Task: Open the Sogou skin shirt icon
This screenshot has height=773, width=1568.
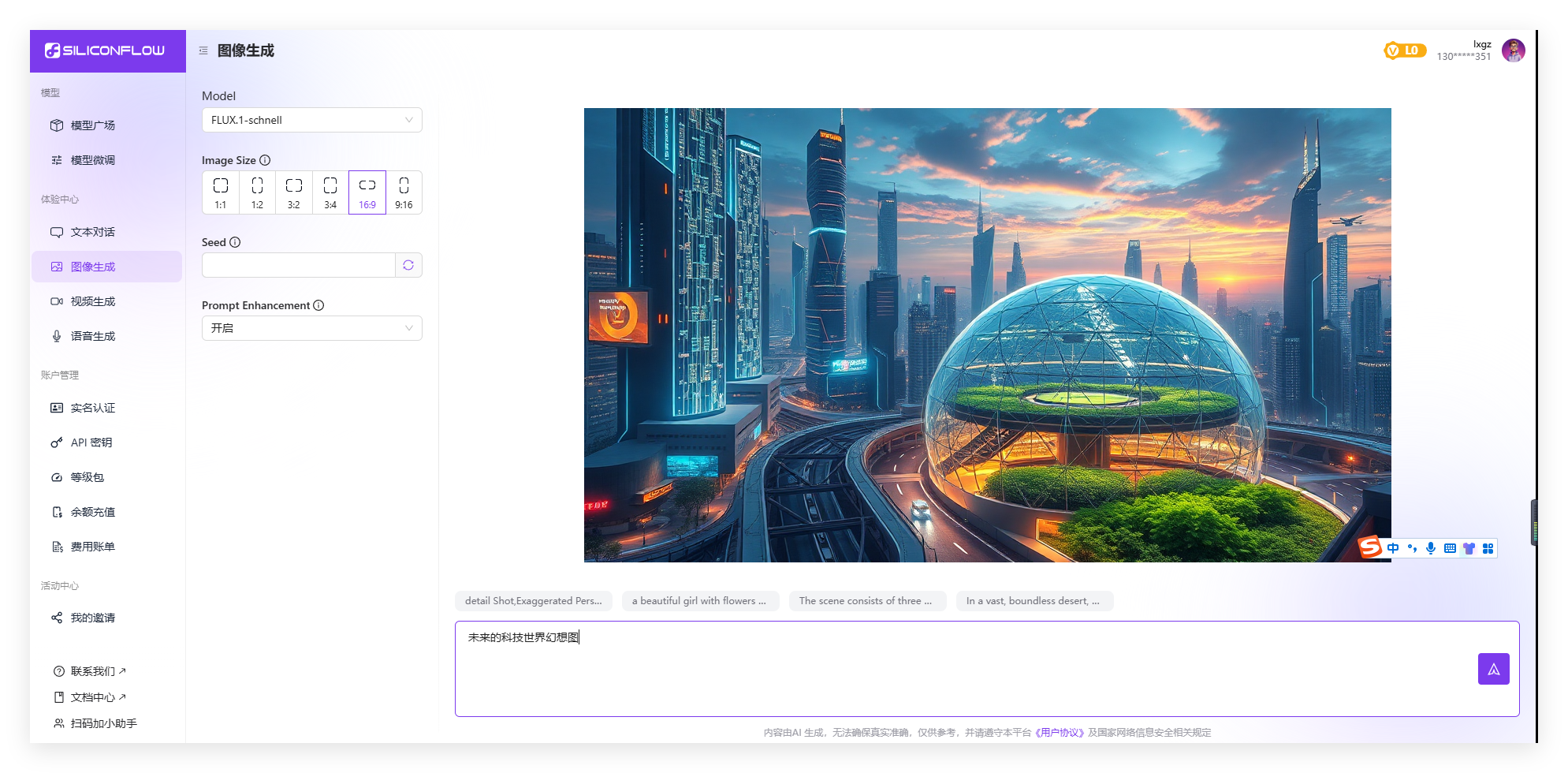Action: pos(1469,548)
